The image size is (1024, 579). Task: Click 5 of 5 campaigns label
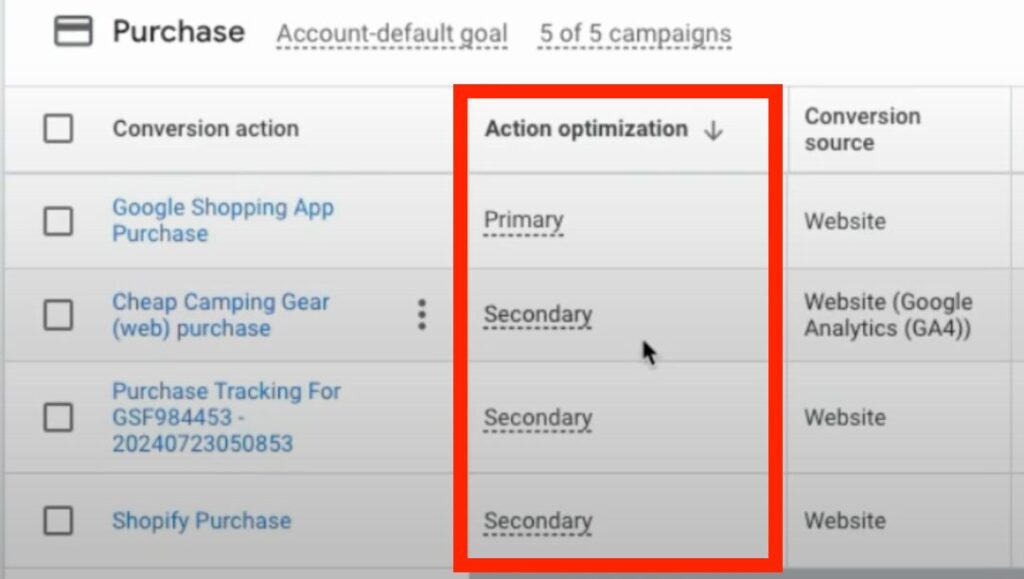click(x=635, y=33)
